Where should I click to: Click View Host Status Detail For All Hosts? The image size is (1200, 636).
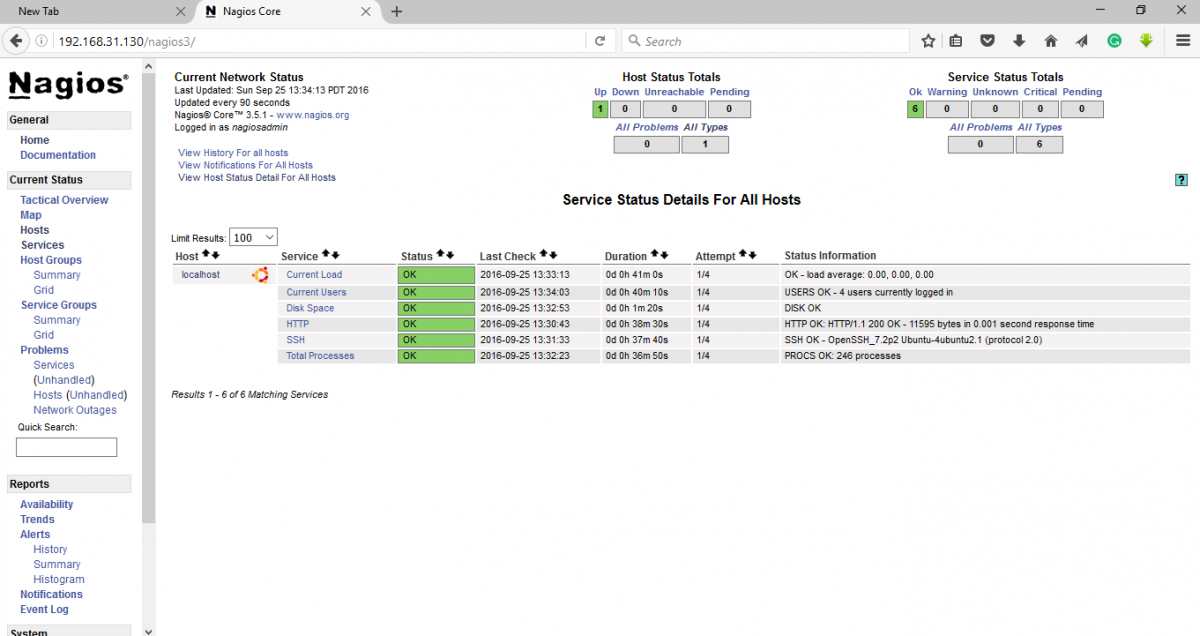pyautogui.click(x=257, y=177)
